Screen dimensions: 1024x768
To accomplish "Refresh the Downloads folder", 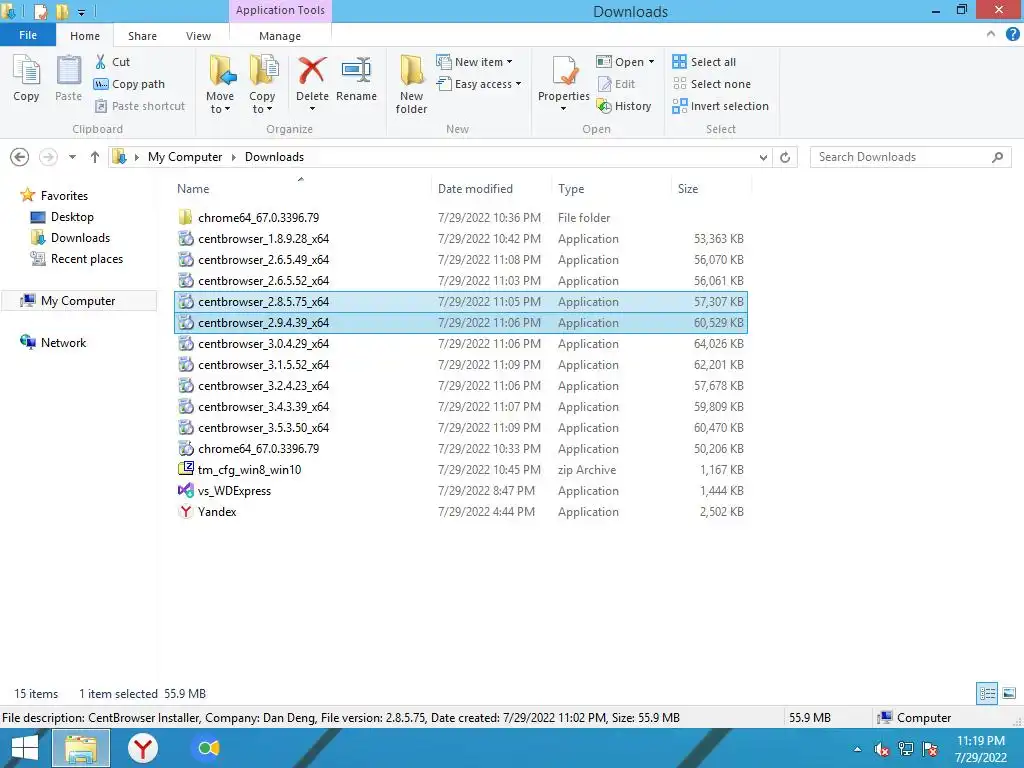I will (x=785, y=157).
